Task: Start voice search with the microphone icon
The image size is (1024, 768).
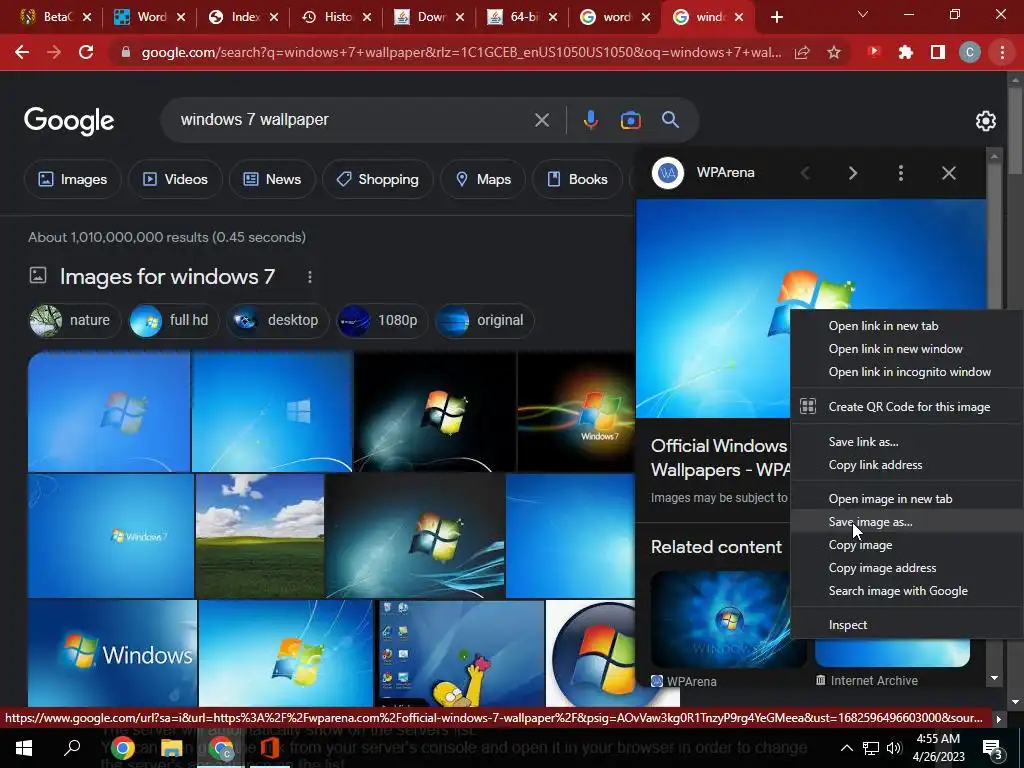Action: [x=590, y=120]
